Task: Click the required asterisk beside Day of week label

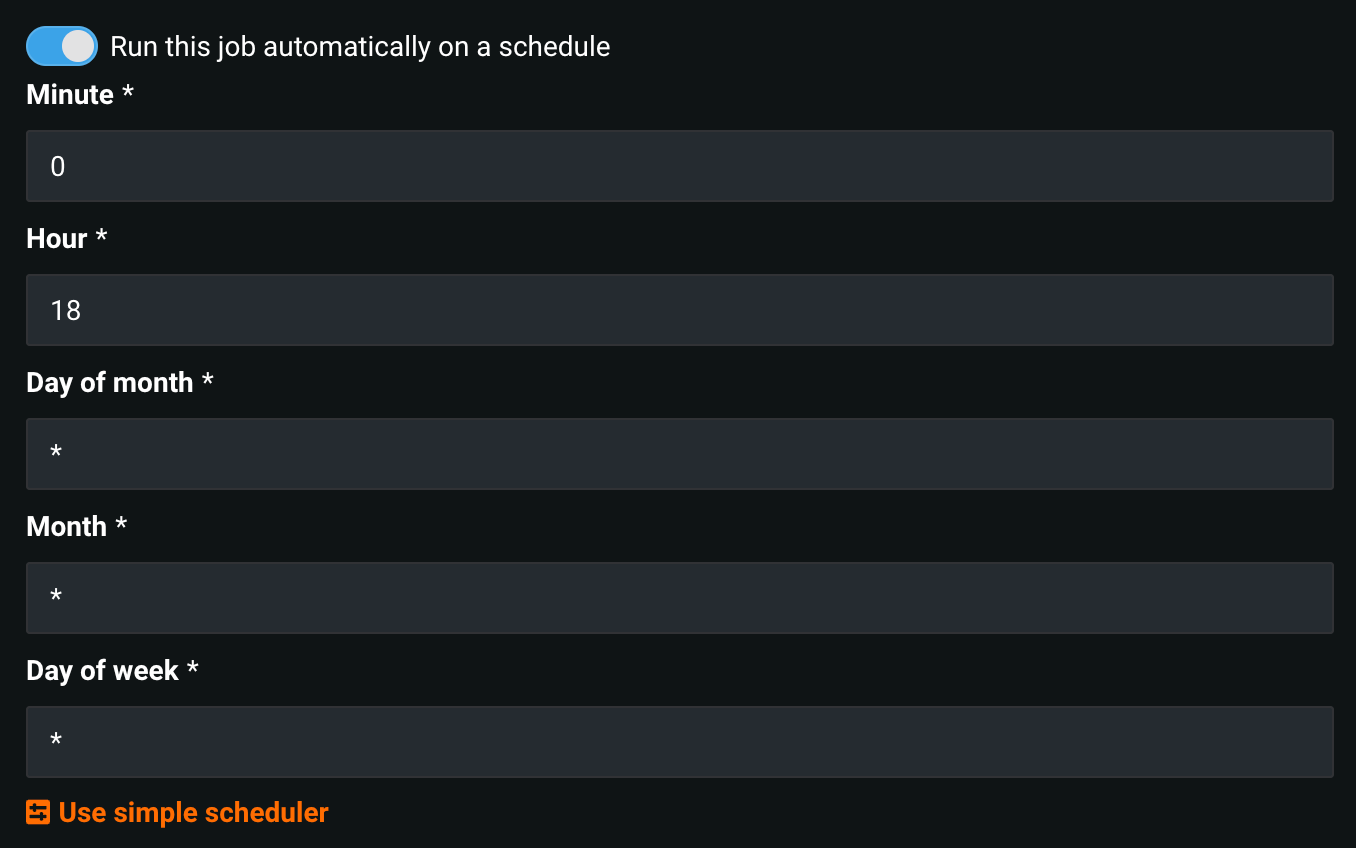Action: click(192, 668)
